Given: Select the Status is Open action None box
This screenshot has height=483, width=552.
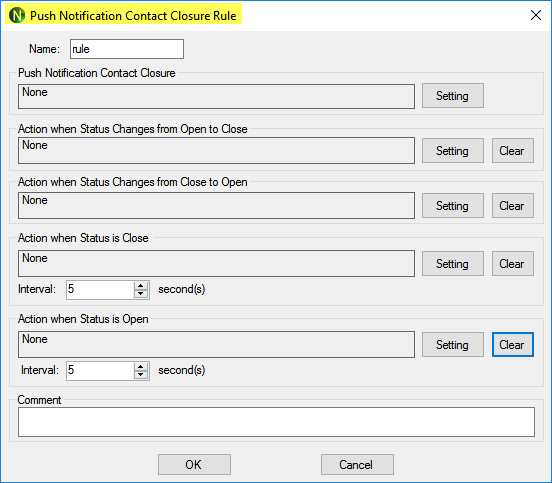Looking at the screenshot, I should 217,344.
